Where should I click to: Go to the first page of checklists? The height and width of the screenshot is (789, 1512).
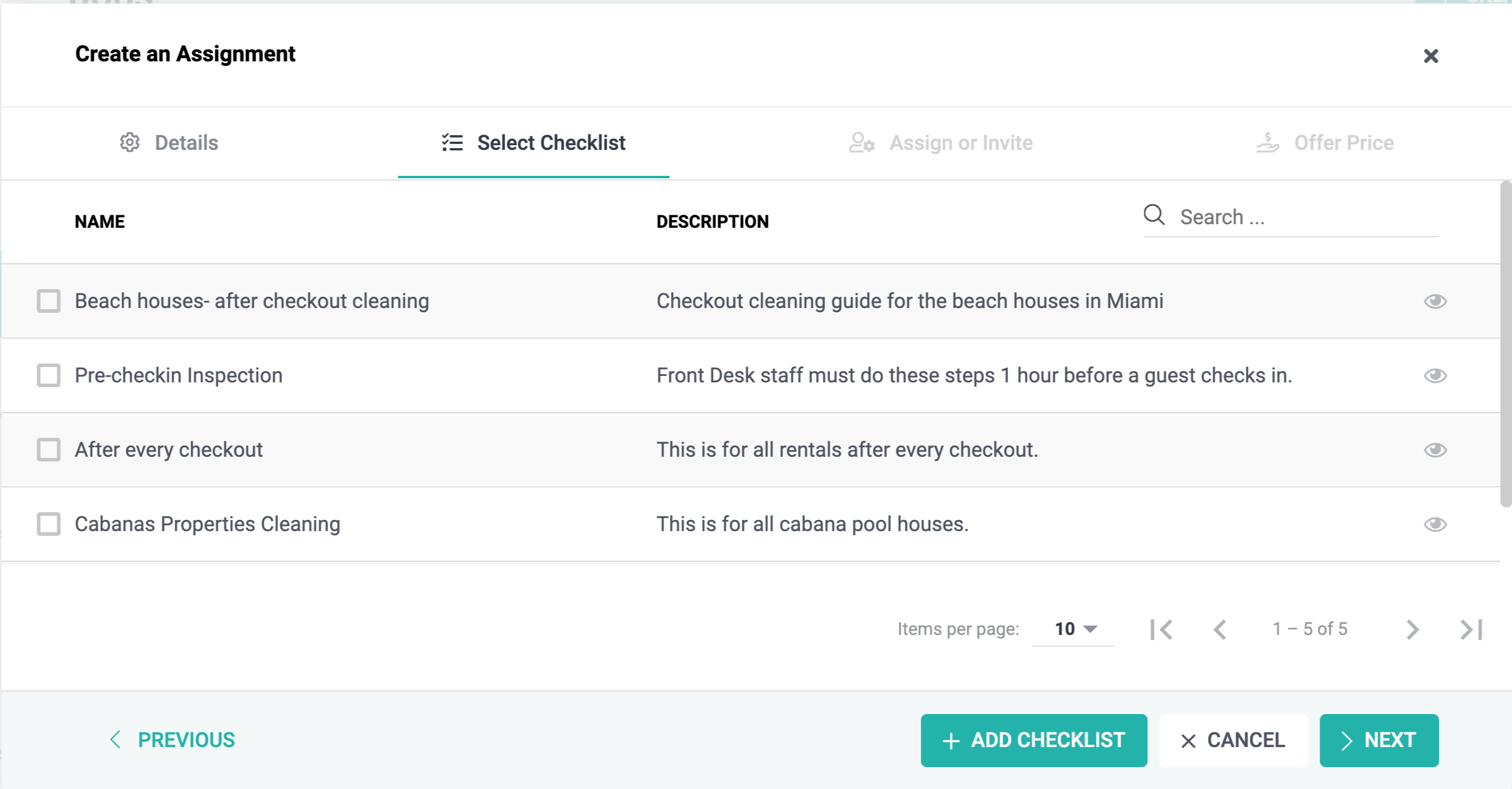tap(1161, 628)
